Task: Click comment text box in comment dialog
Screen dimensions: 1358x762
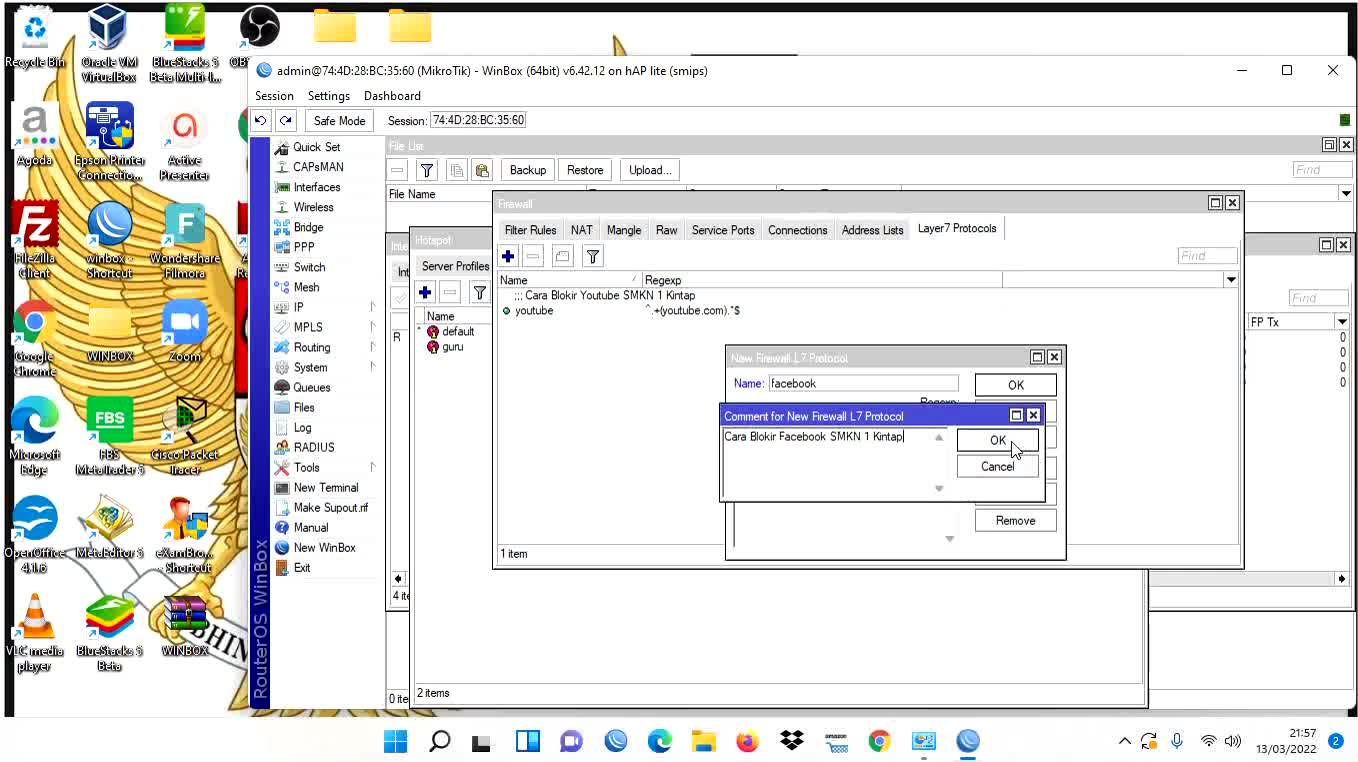Action: coord(826,462)
